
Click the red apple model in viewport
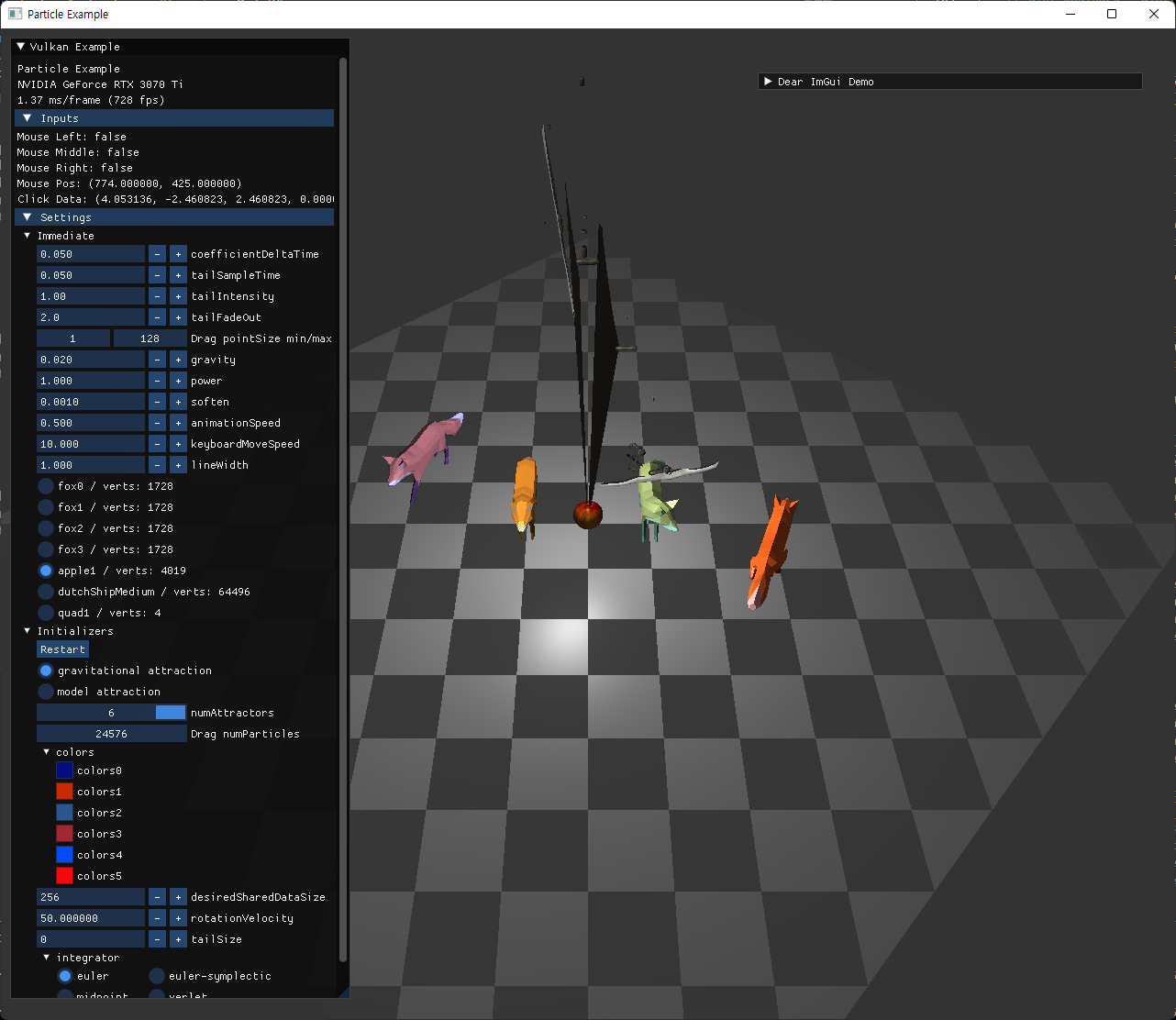point(588,515)
